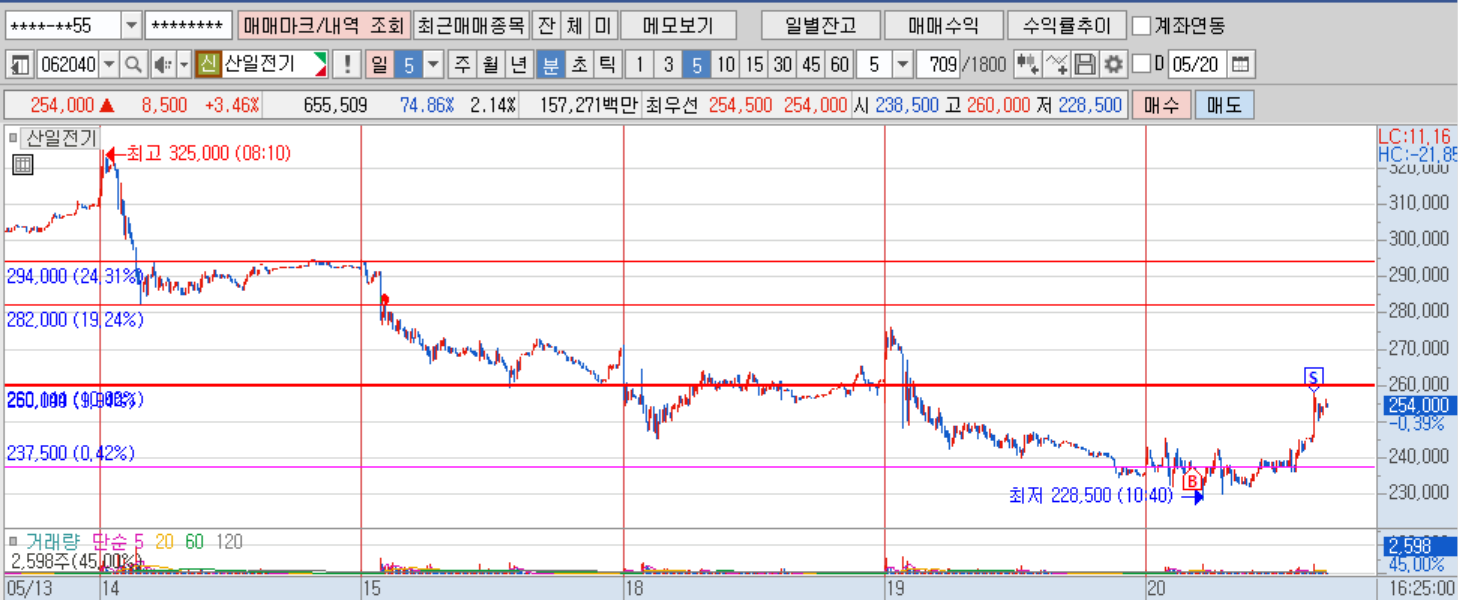
Task: Select the 초 second chart toggle
Action: (578, 65)
